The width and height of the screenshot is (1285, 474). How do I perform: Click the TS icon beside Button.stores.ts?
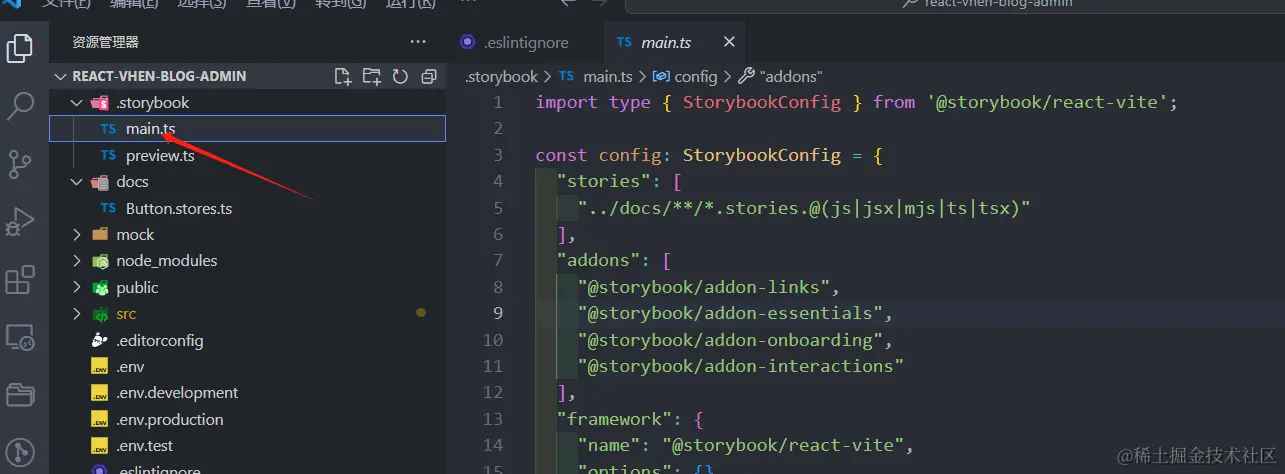108,208
